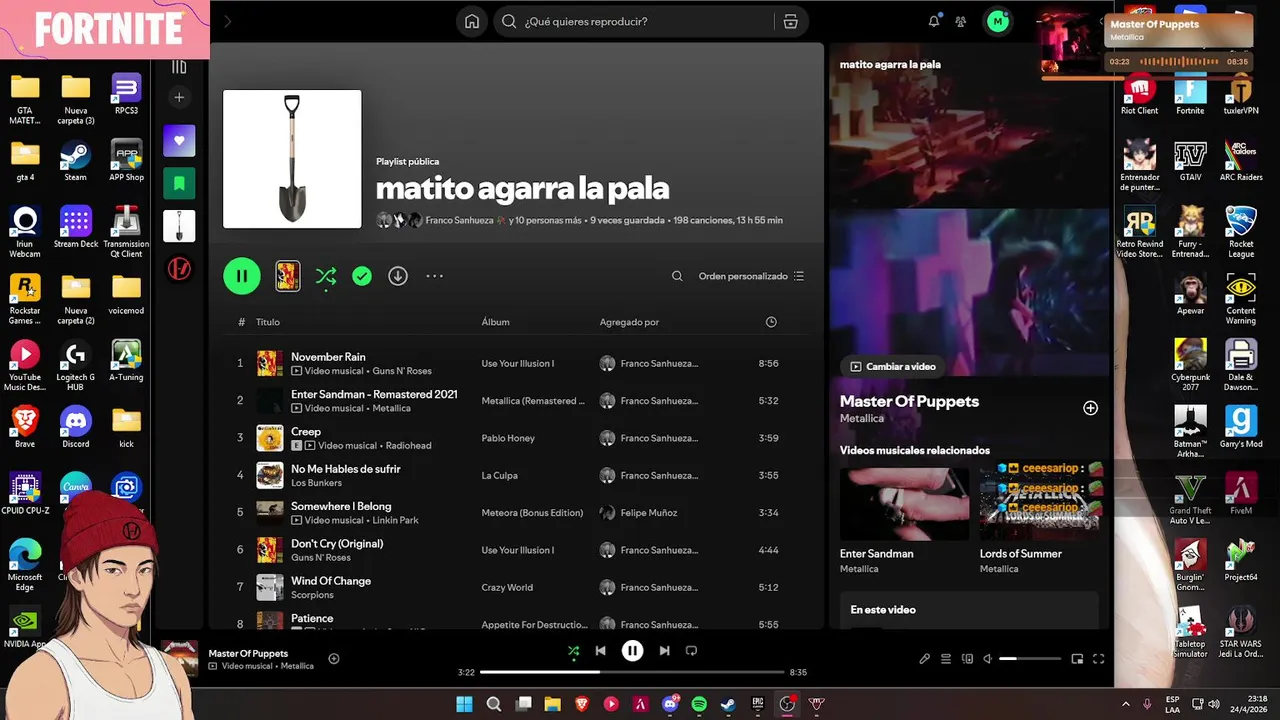The image size is (1280, 720).
Task: Open Your Library icon in sidebar
Action: click(179, 67)
